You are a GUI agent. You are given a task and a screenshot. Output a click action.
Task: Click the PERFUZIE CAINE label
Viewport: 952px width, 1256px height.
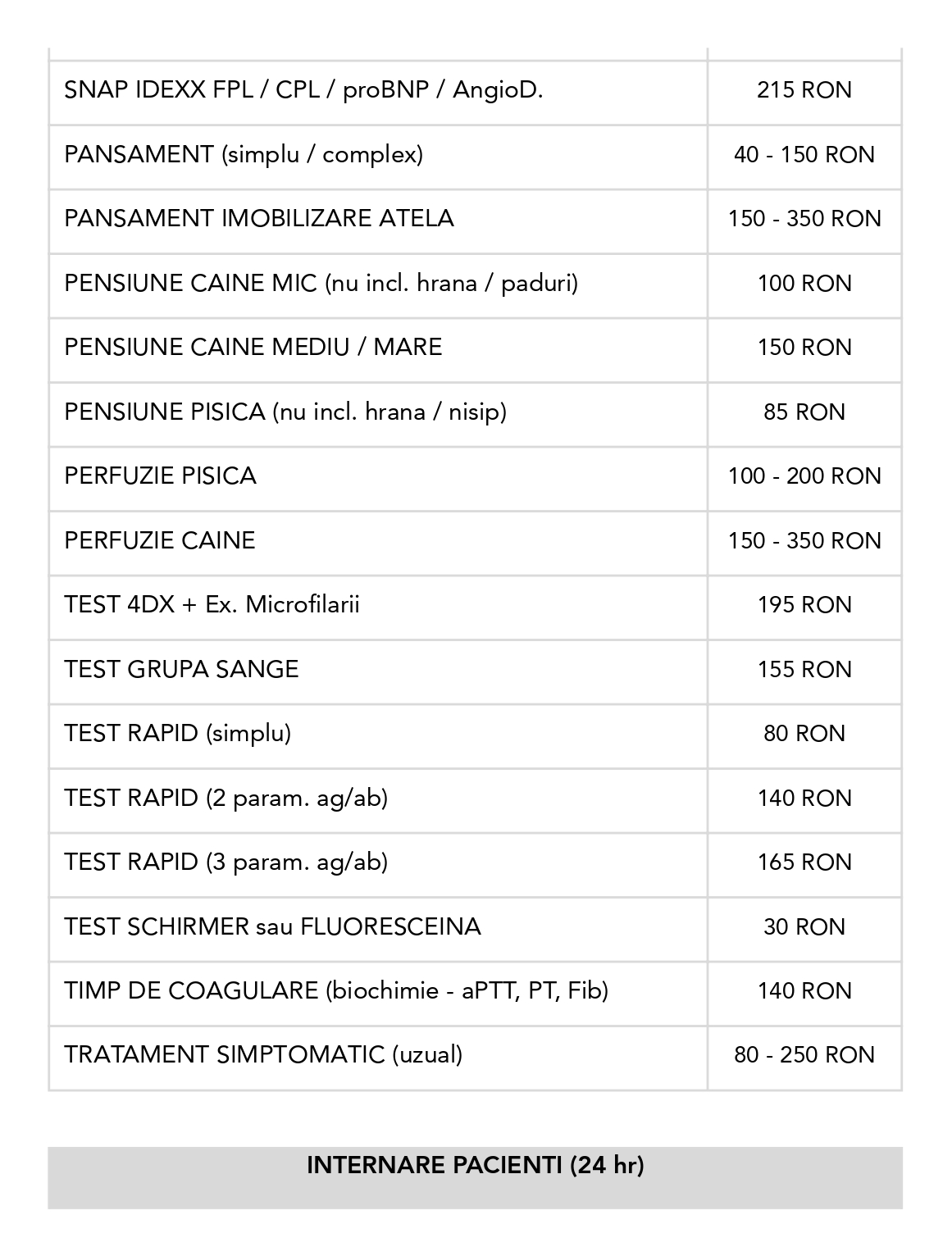[x=160, y=540]
